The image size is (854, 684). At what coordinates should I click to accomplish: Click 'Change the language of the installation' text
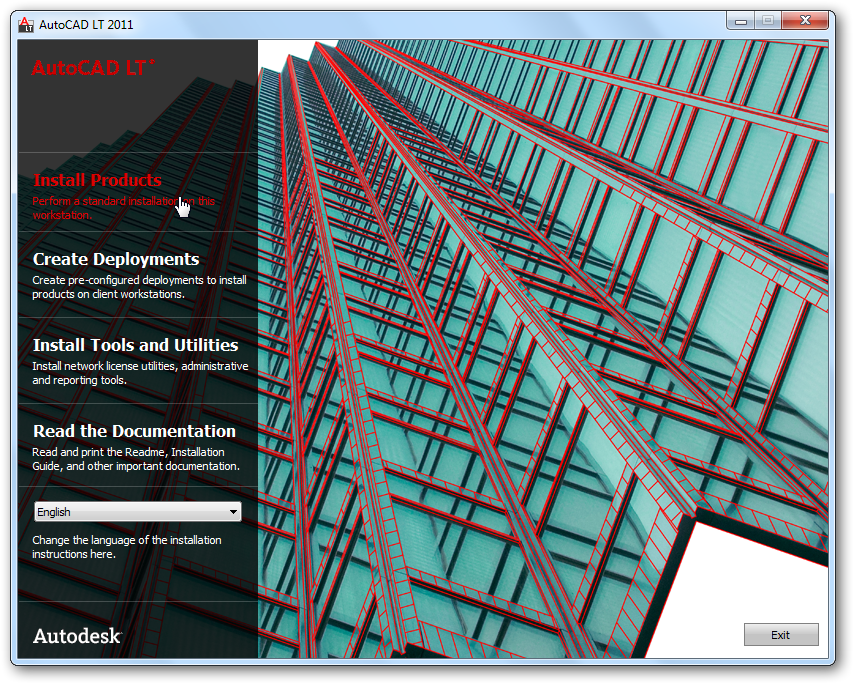tap(127, 547)
